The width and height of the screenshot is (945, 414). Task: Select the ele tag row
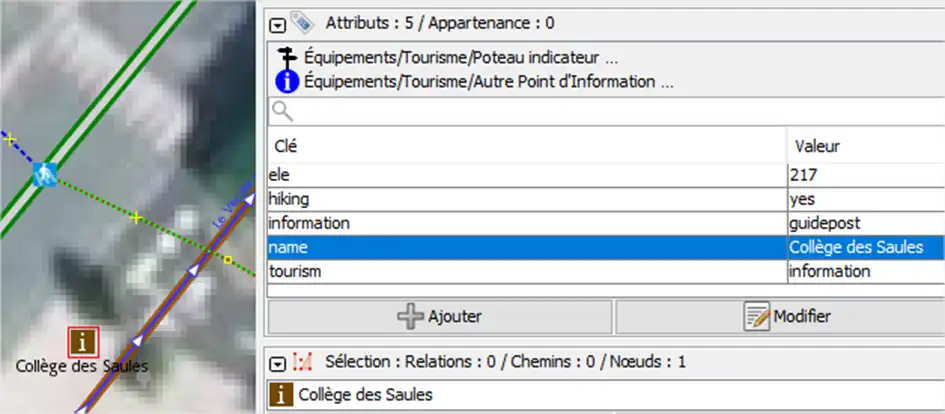point(526,175)
